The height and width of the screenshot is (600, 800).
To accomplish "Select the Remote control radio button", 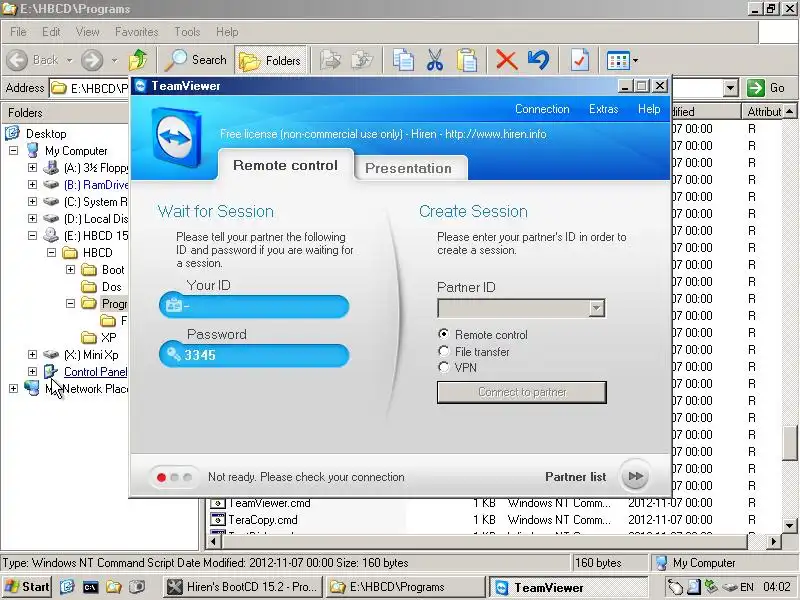I will tap(444, 334).
